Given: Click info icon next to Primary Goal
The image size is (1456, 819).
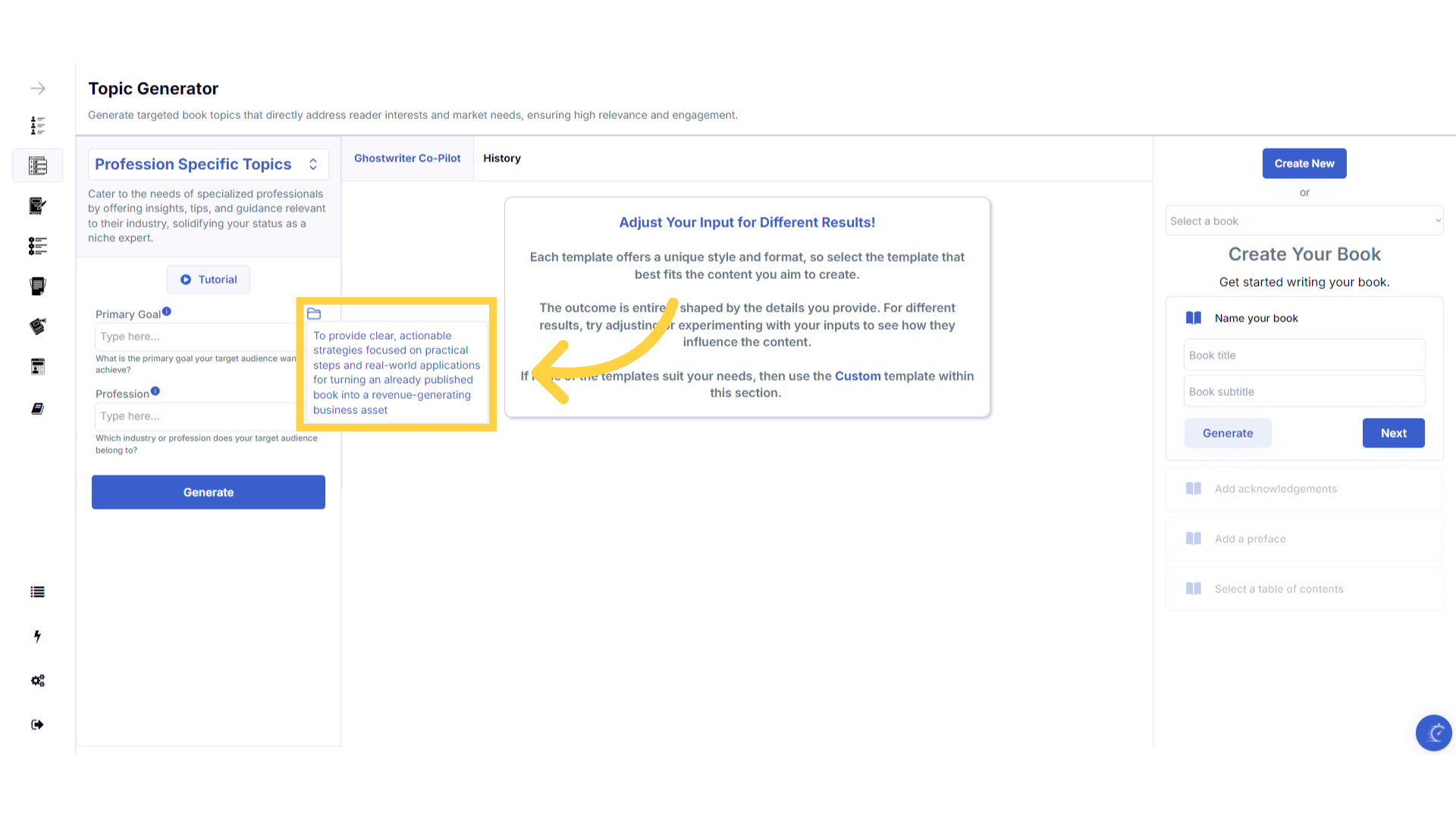Looking at the screenshot, I should click(x=167, y=312).
